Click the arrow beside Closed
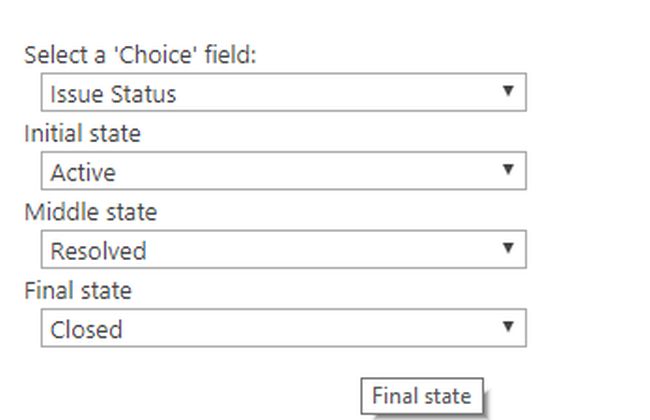This screenshot has width=650, height=420. click(x=508, y=327)
